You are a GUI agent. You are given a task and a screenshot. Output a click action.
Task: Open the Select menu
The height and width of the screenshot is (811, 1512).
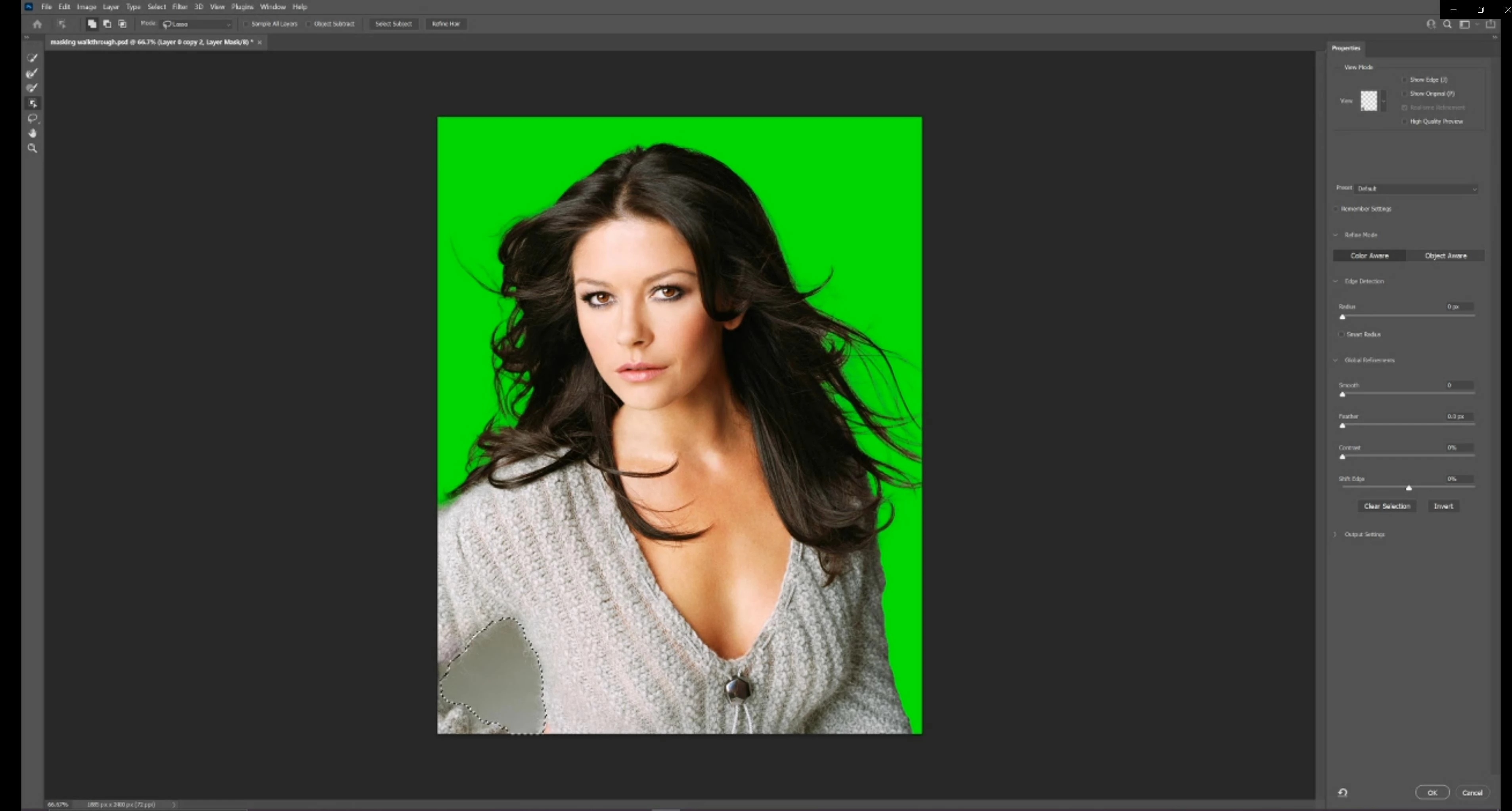point(156,7)
